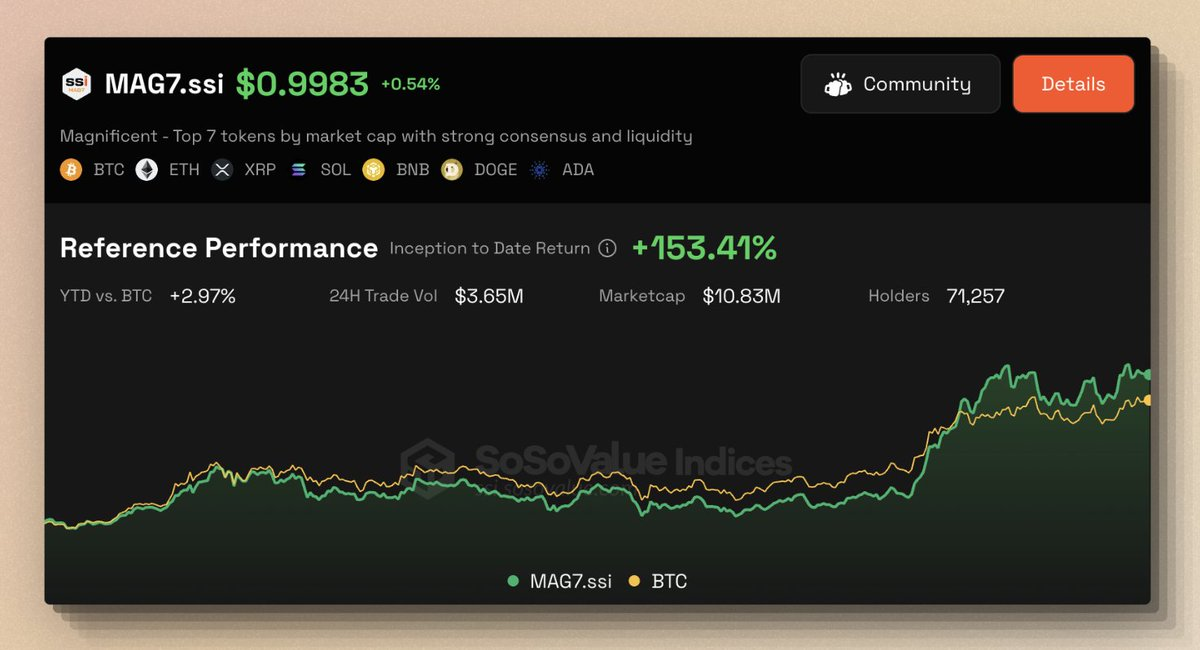This screenshot has height=650, width=1200.
Task: Click the green end-point marker on chart
Action: 1147,374
